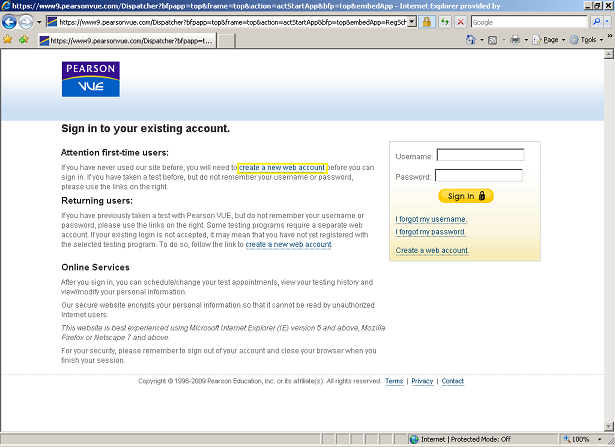The image size is (615, 447).
Task: Click the RSS Feeds icon
Action: [493, 40]
